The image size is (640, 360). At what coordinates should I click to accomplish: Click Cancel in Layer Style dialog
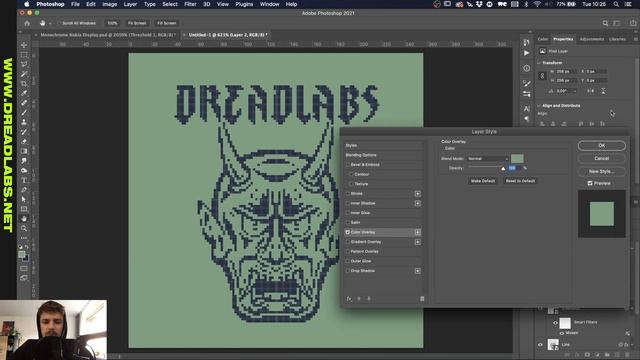602,158
